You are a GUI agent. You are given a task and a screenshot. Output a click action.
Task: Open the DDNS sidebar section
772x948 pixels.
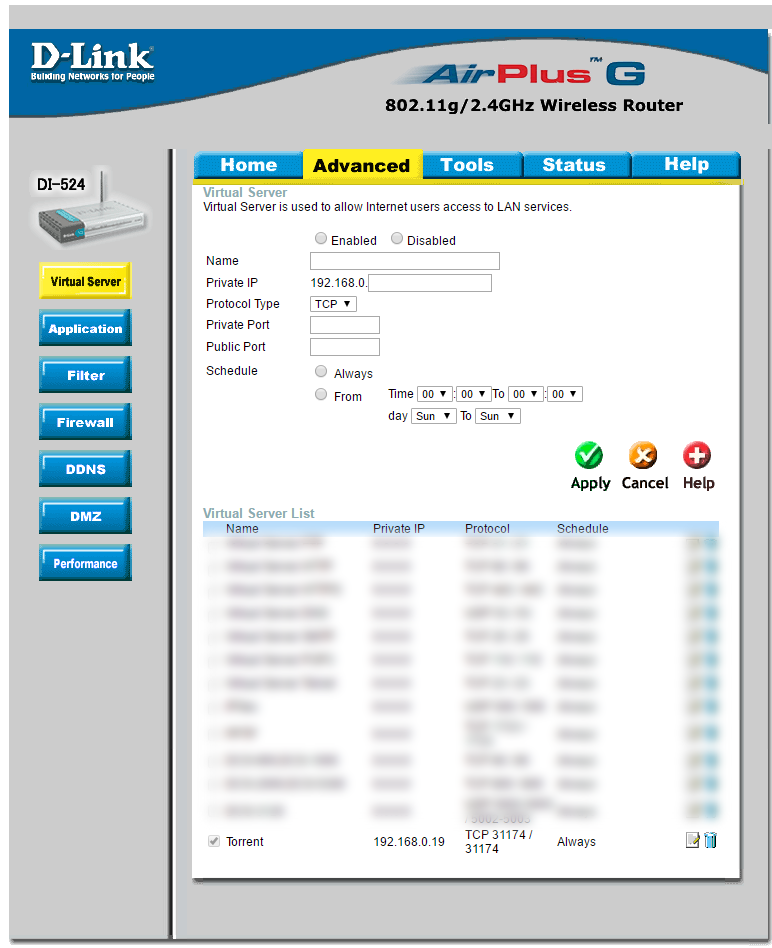pos(85,469)
